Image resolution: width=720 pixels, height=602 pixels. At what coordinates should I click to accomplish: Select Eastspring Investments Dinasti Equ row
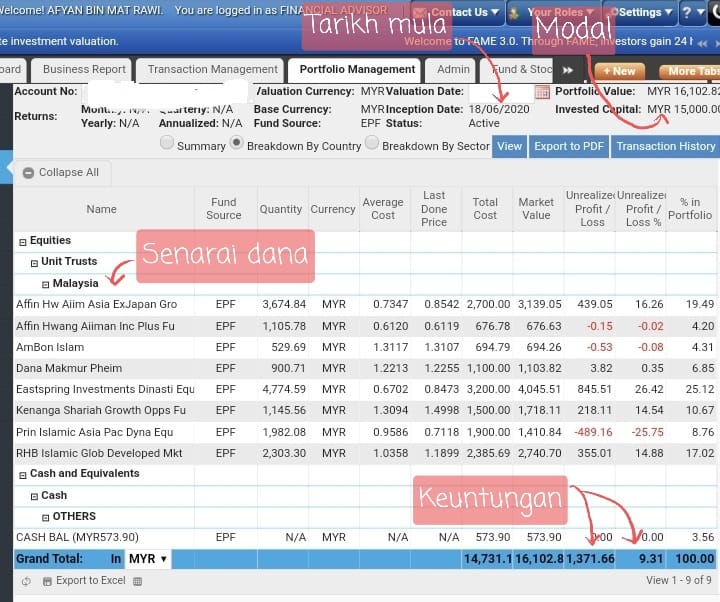click(x=365, y=390)
